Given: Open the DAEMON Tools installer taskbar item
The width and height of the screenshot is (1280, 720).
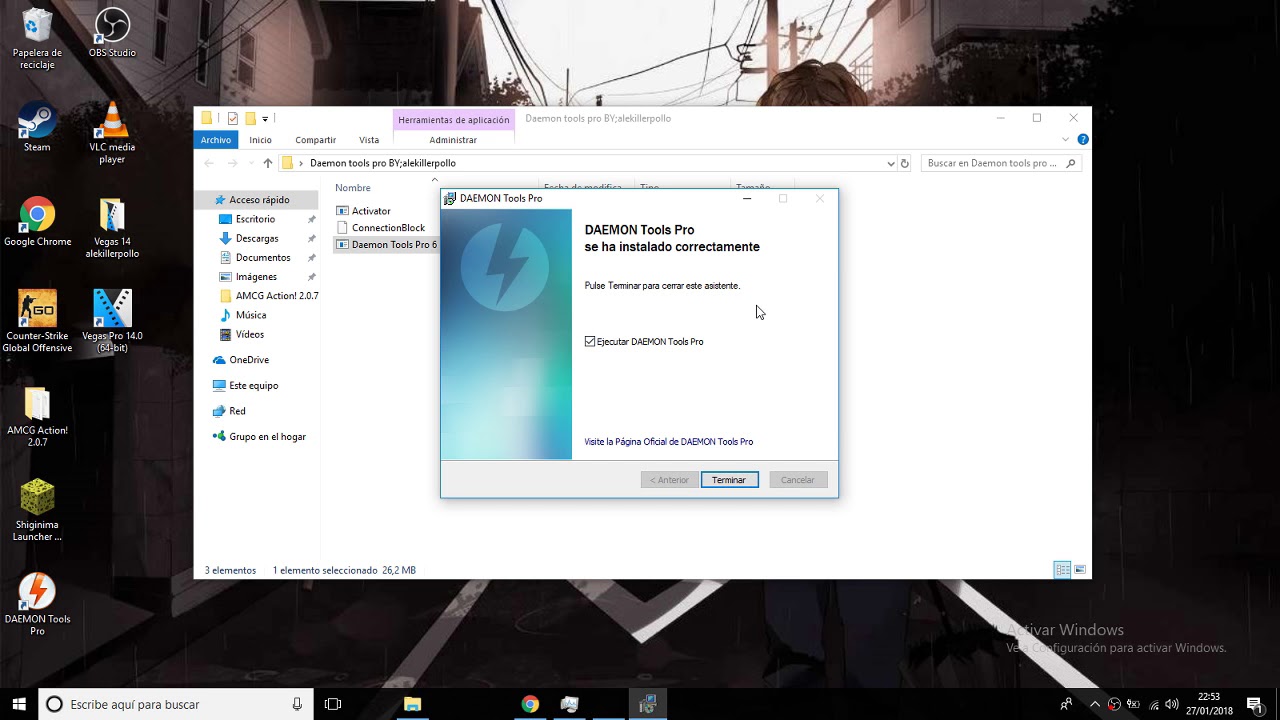Looking at the screenshot, I should pos(647,704).
